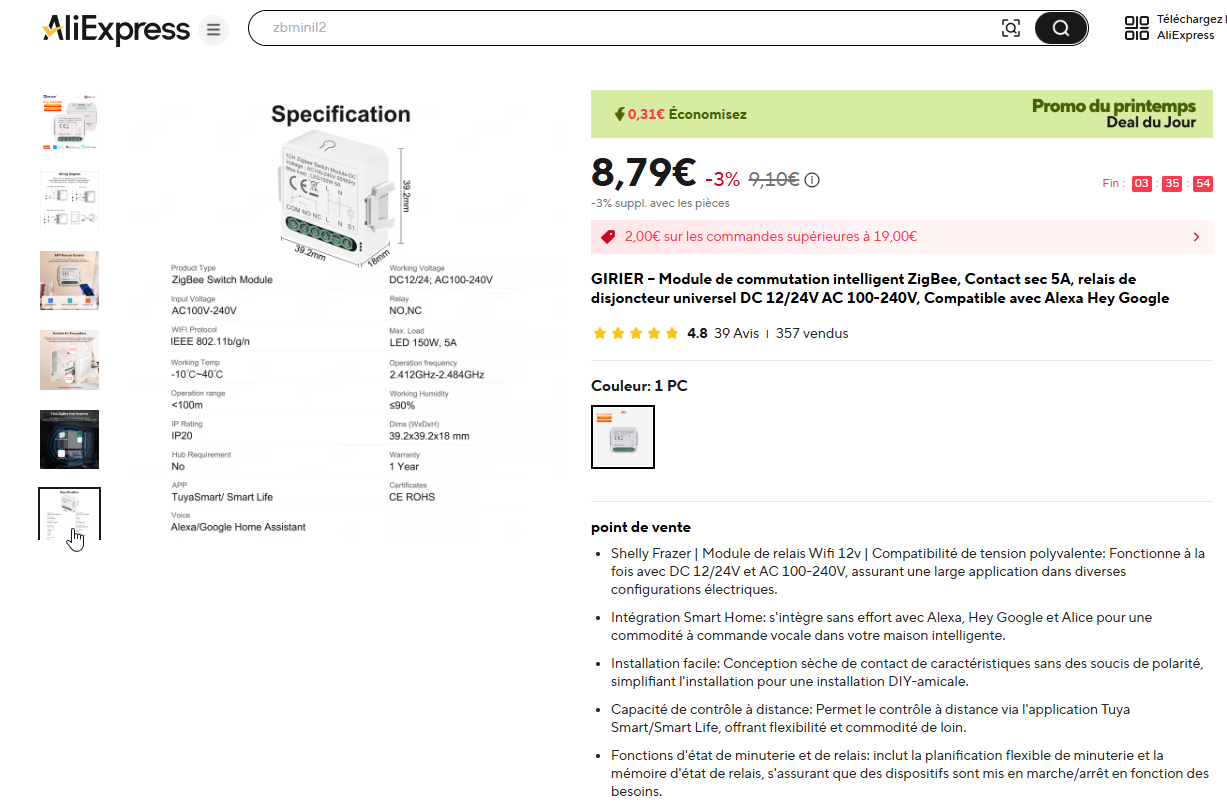Open the hamburger categories menu
Image resolution: width=1227 pixels, height=811 pixels.
[x=213, y=30]
